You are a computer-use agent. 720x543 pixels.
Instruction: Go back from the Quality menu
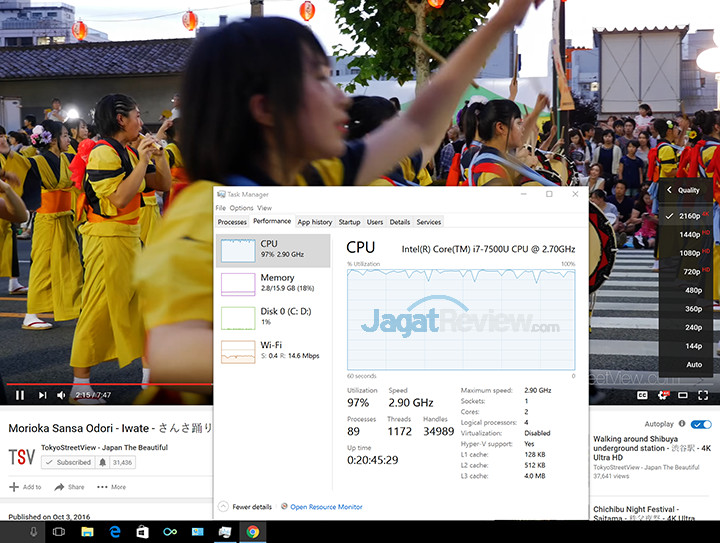(670, 190)
